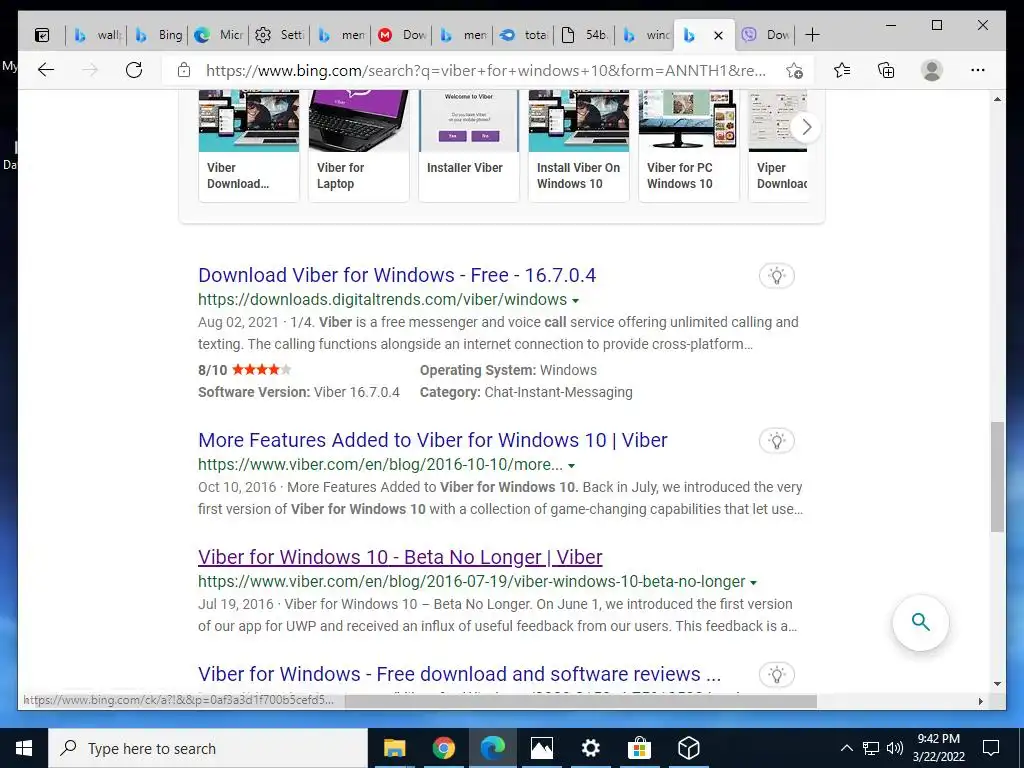Switch to the Bing tab
The image size is (1024, 768).
[x=158, y=35]
